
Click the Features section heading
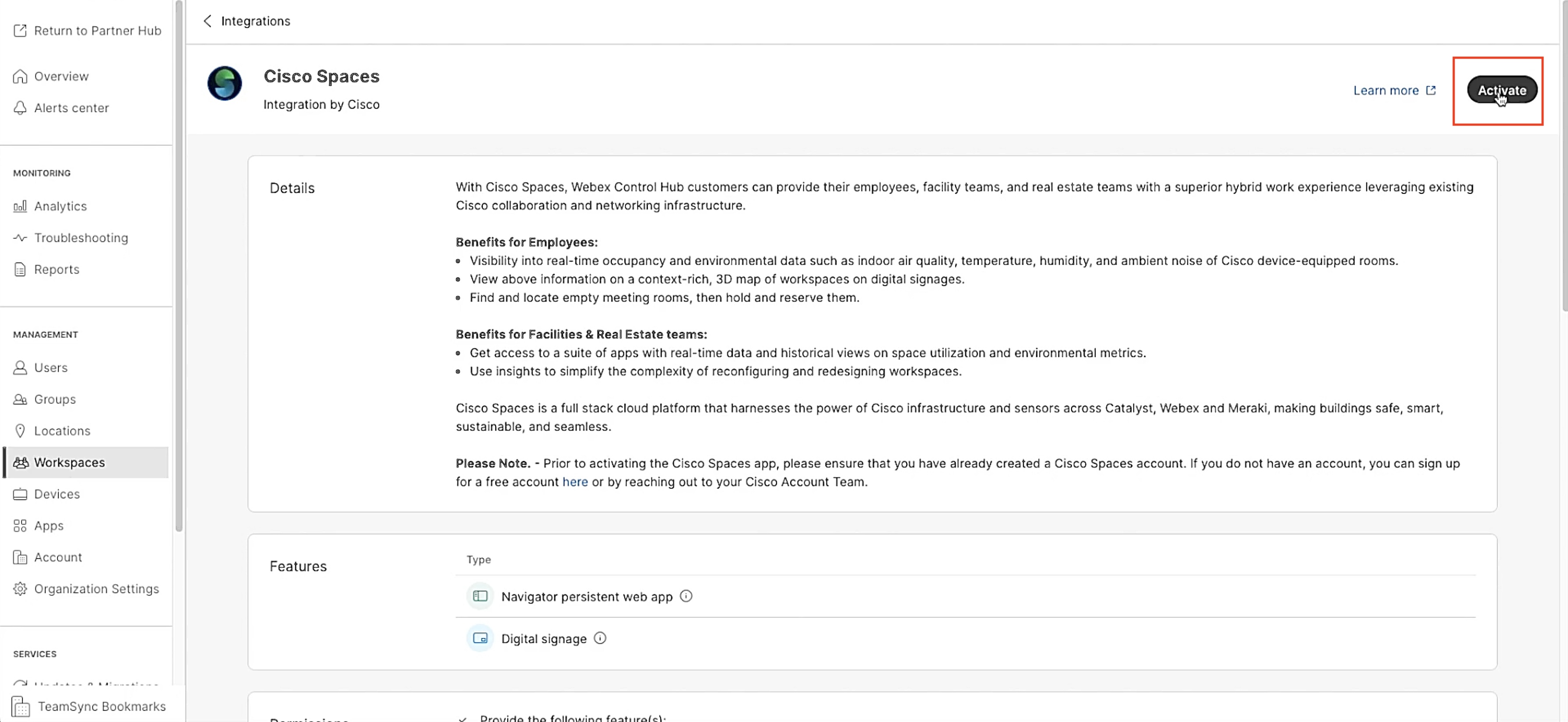(x=298, y=566)
